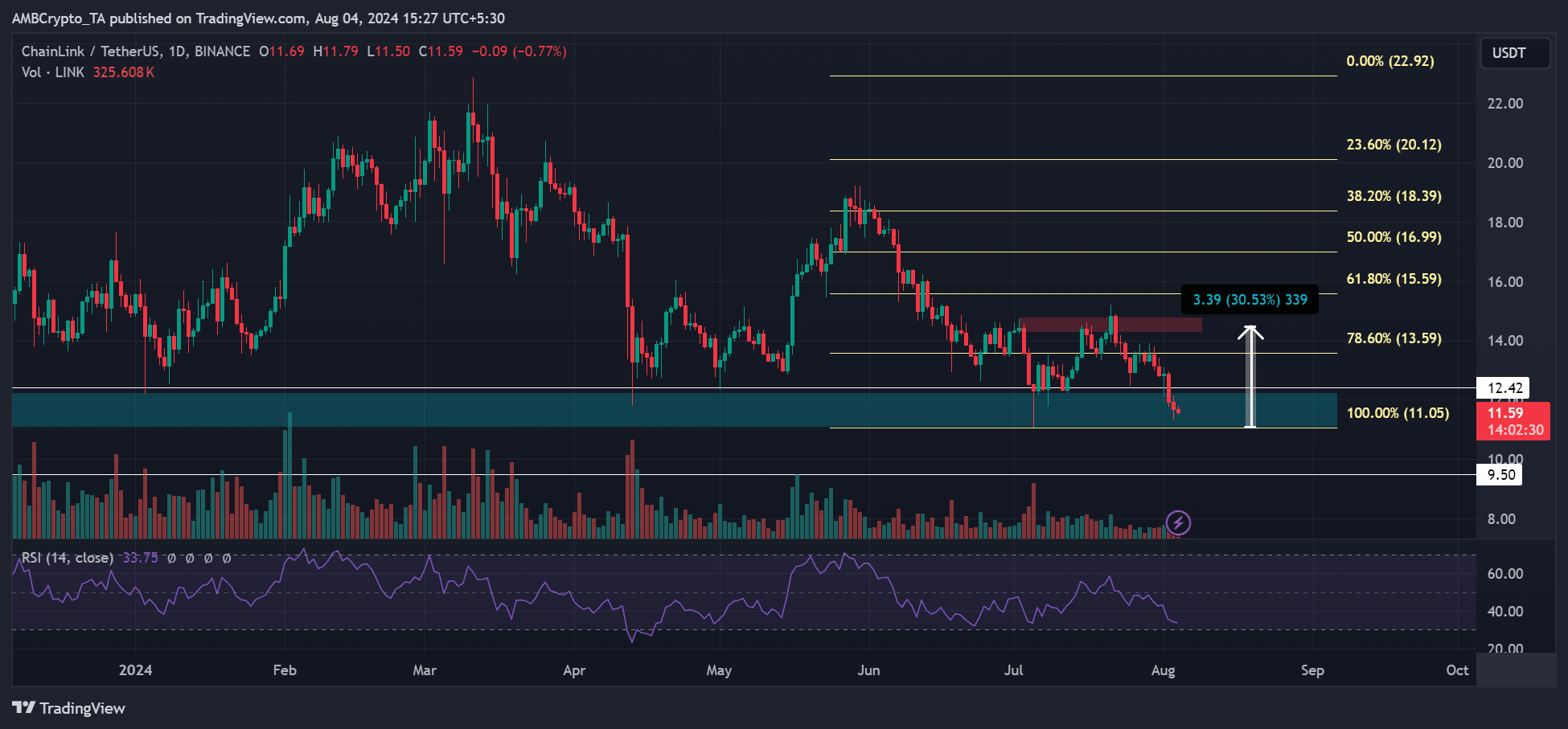Image resolution: width=1568 pixels, height=729 pixels.
Task: Click the volume value 325.608K
Action: (x=124, y=72)
